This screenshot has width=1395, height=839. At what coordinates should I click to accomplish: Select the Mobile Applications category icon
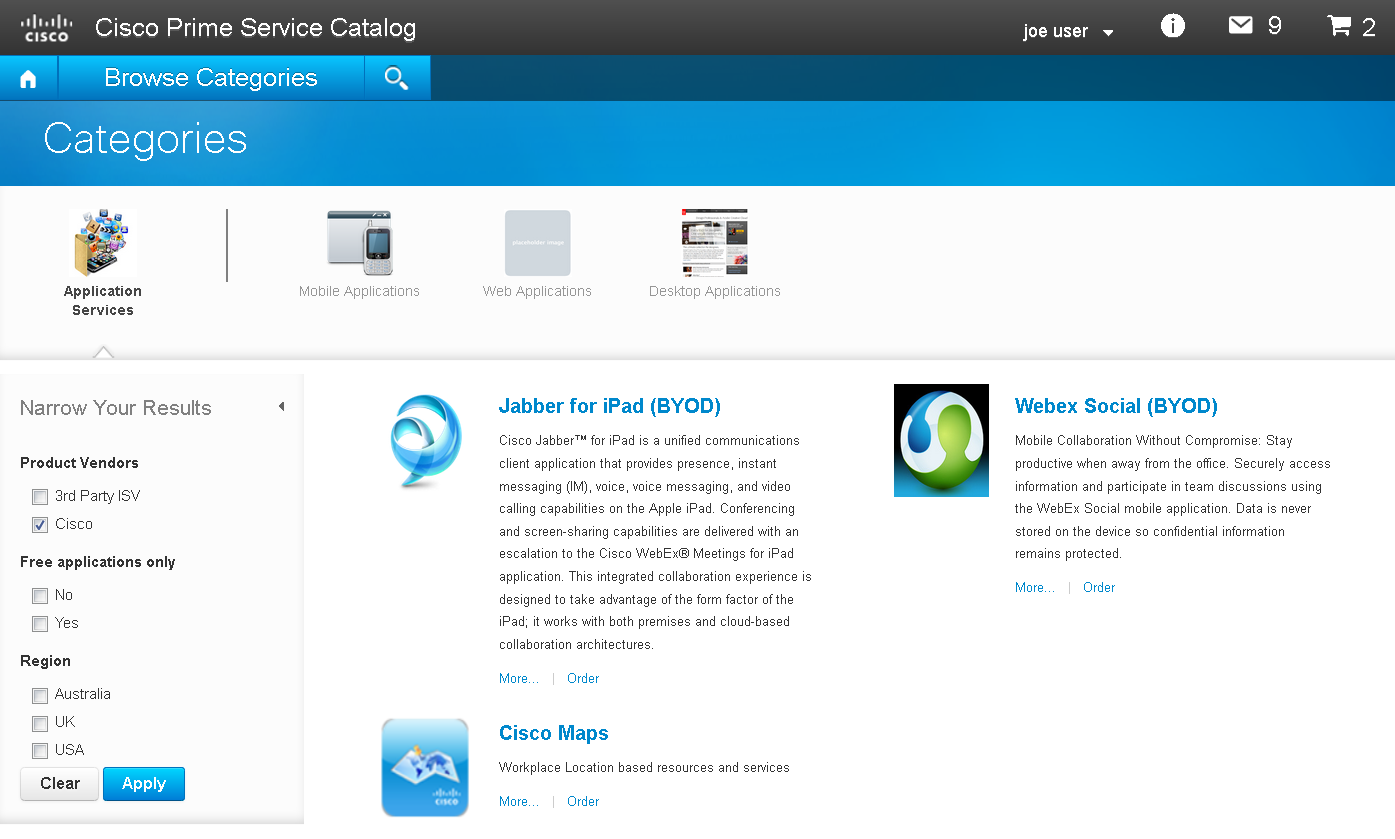pyautogui.click(x=359, y=241)
